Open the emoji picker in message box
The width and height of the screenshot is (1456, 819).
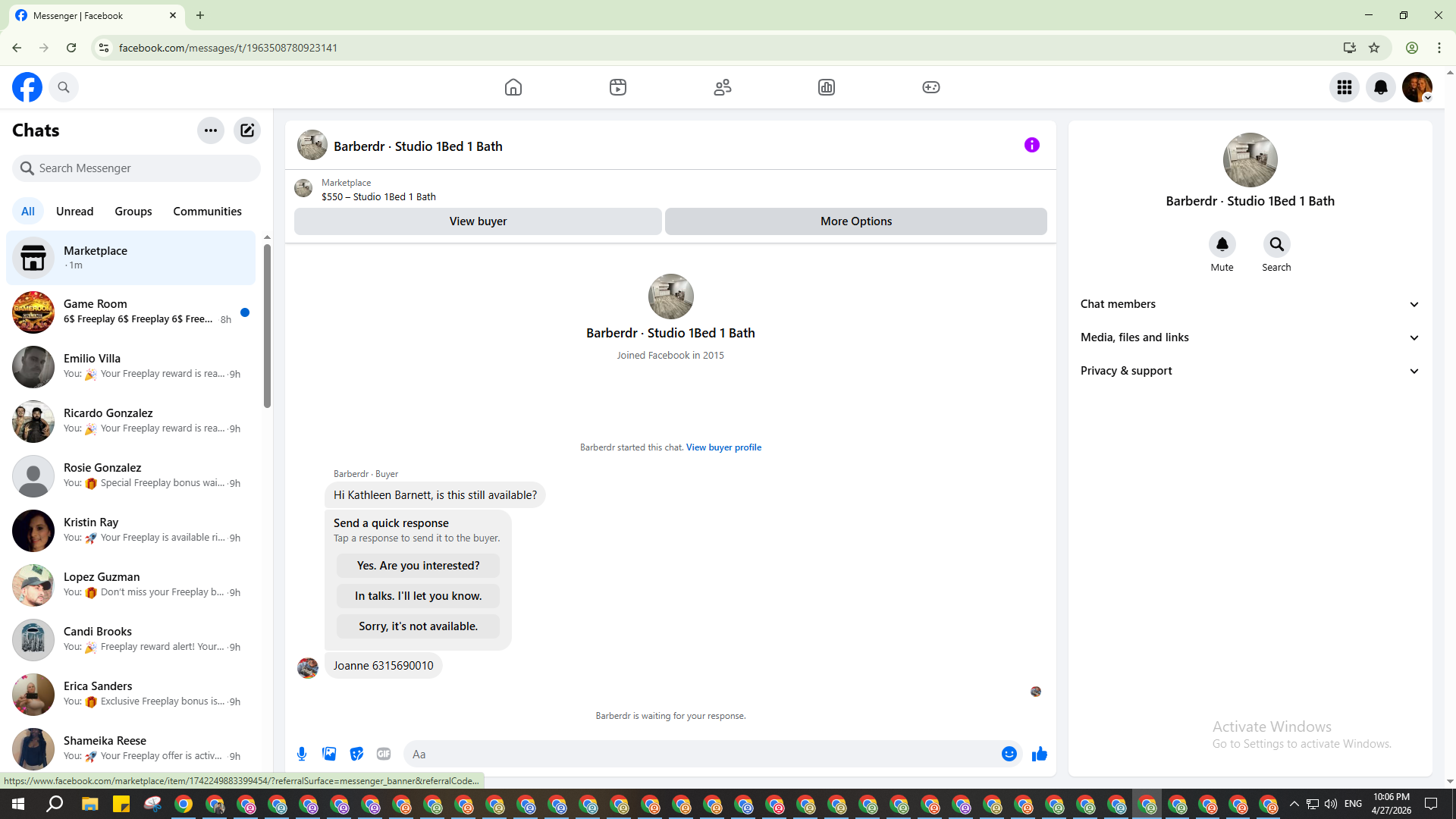pos(1009,754)
